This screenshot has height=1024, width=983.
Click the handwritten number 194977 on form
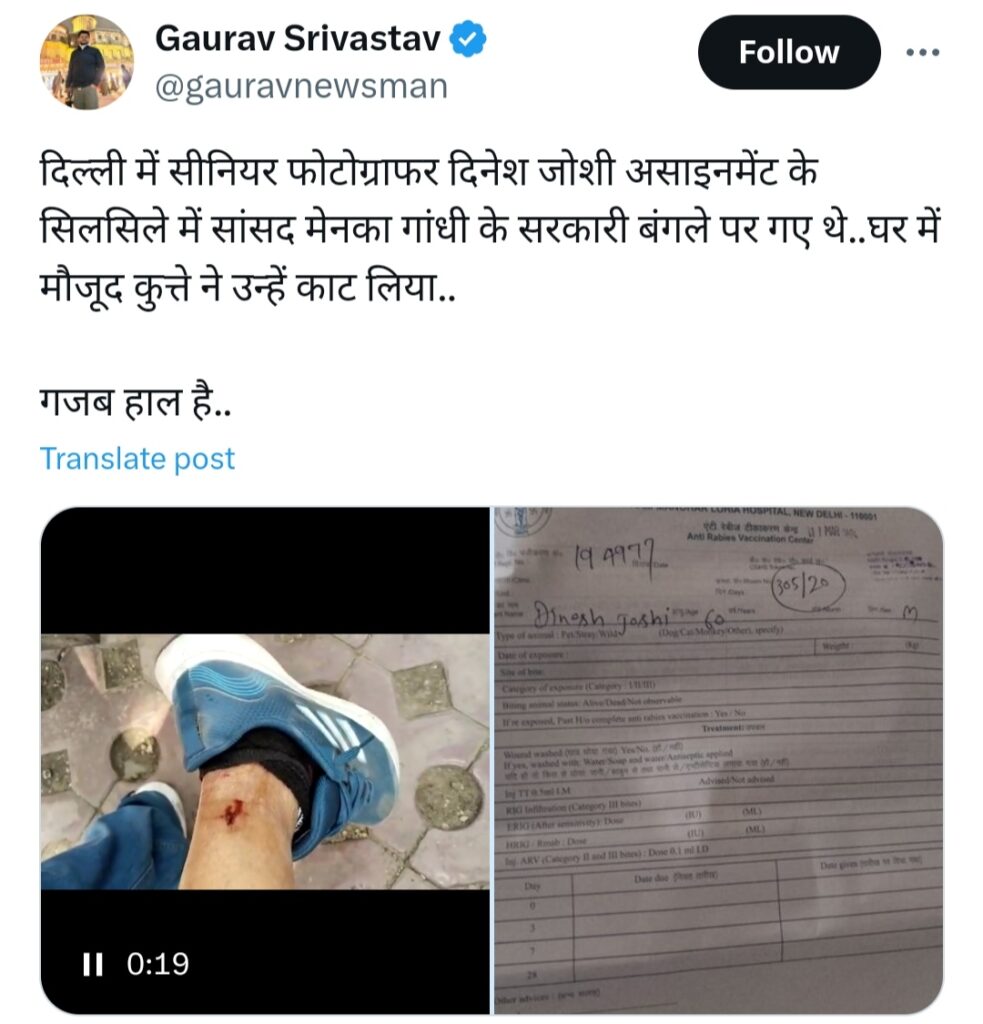[x=614, y=558]
